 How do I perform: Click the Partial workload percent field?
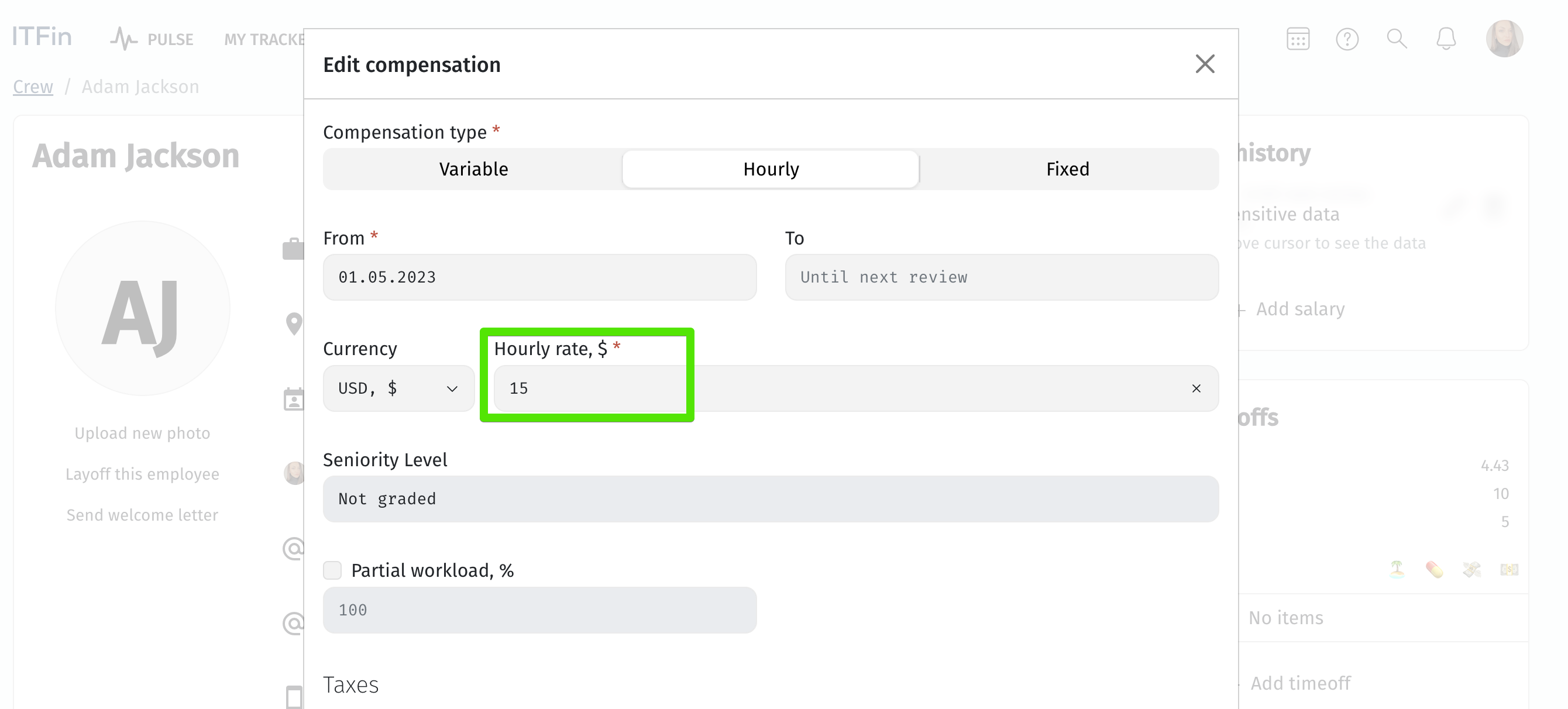(539, 610)
